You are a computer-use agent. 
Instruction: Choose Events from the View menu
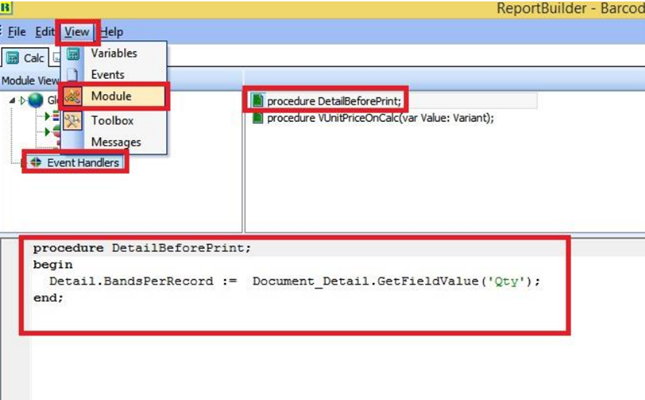[107, 75]
